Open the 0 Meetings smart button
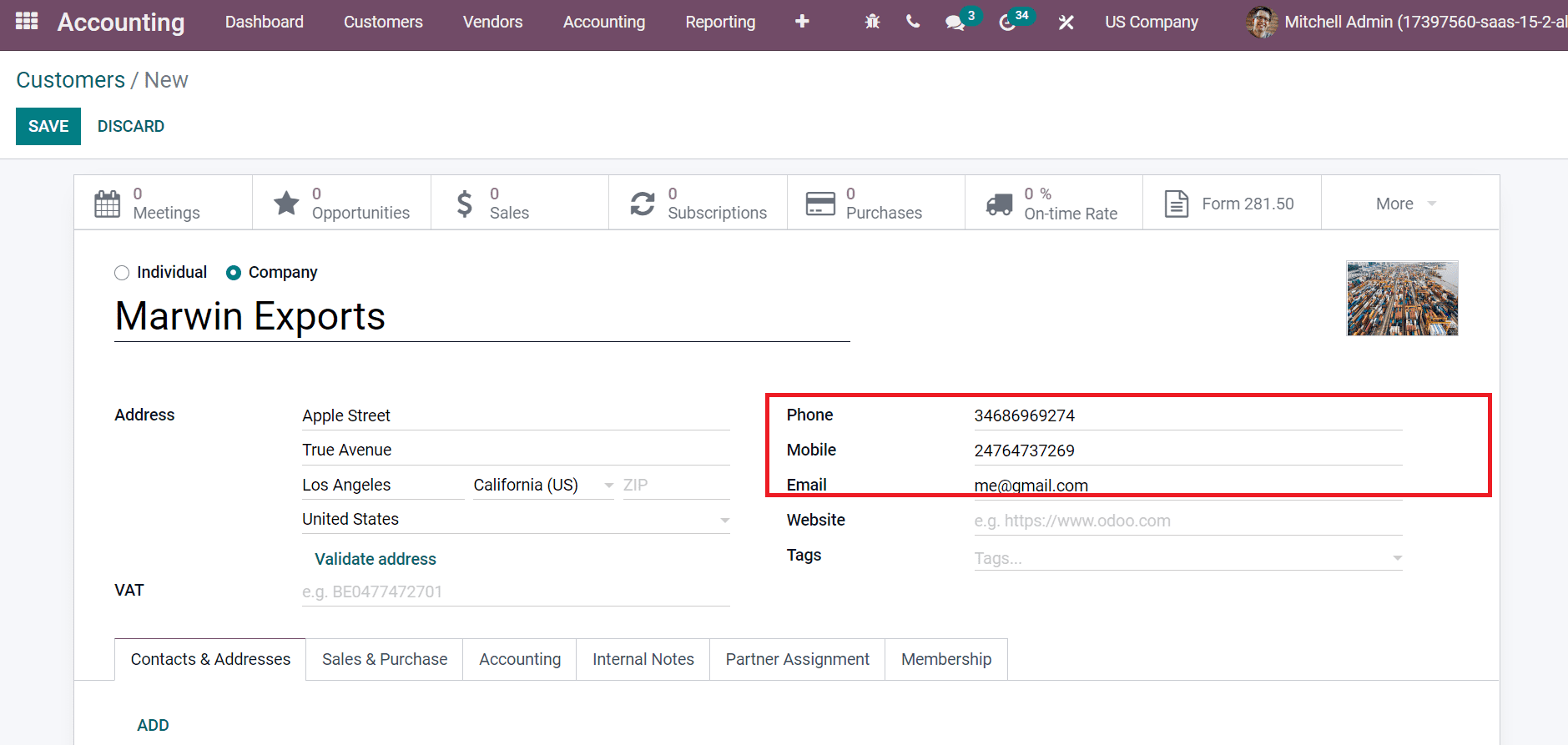The width and height of the screenshot is (1568, 745). (x=164, y=203)
